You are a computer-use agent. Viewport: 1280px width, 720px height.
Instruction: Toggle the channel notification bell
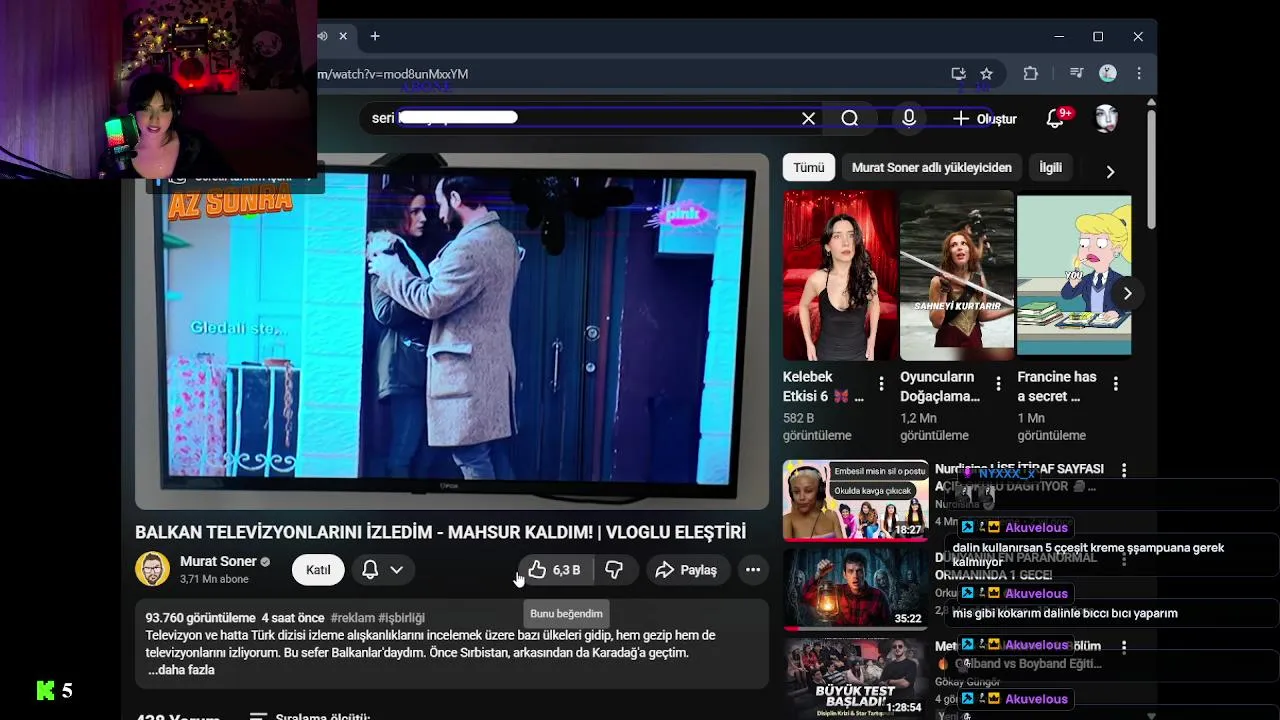point(370,569)
